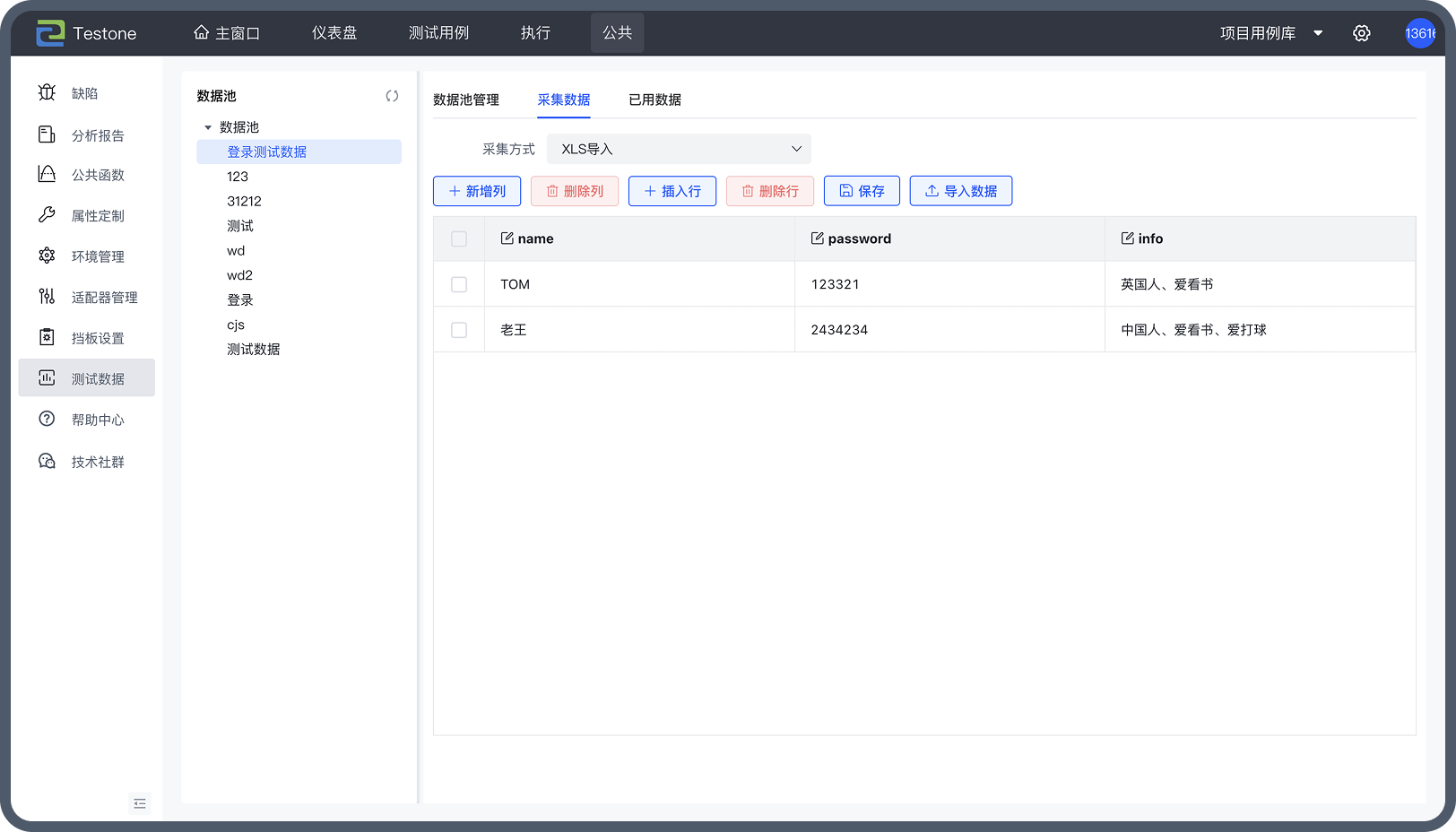
Task: Click the 新增列 button
Action: 477,191
